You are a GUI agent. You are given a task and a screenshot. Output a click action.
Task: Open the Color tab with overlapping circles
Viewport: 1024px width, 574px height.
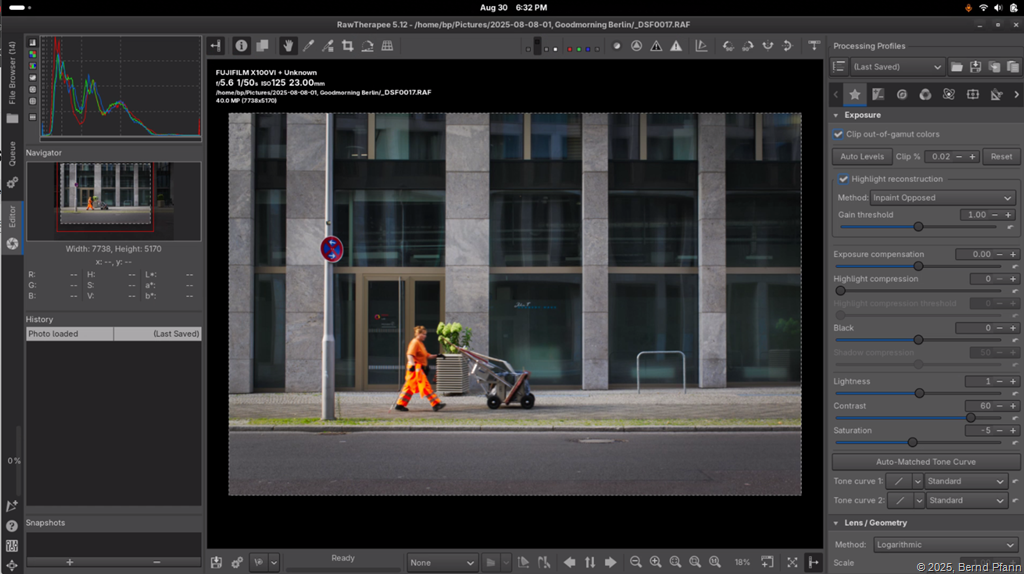[x=925, y=95]
